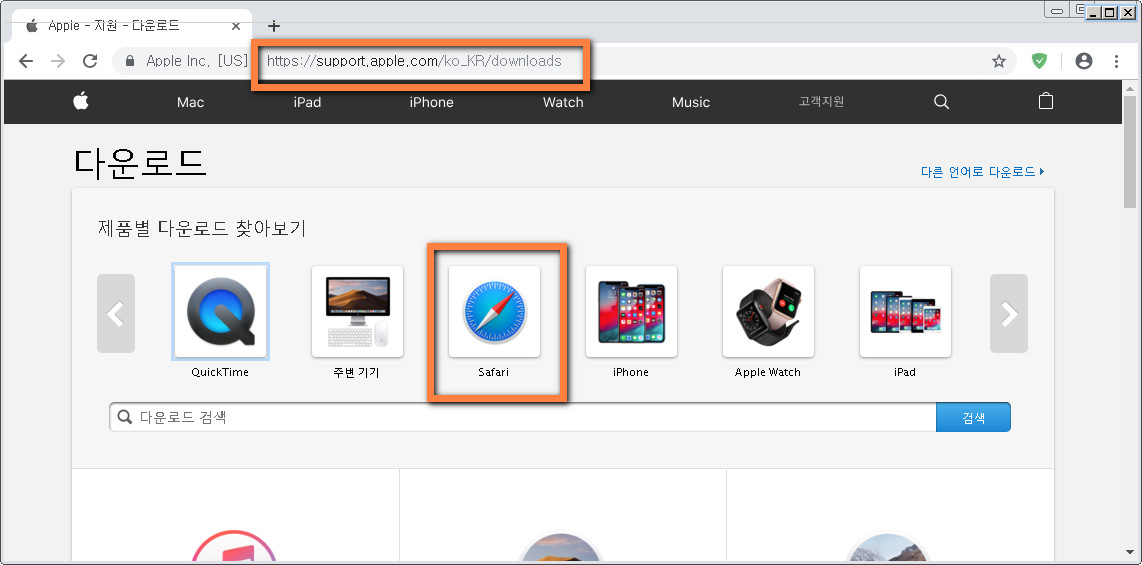Open a new tab with plus button
This screenshot has width=1142, height=565.
point(274,26)
